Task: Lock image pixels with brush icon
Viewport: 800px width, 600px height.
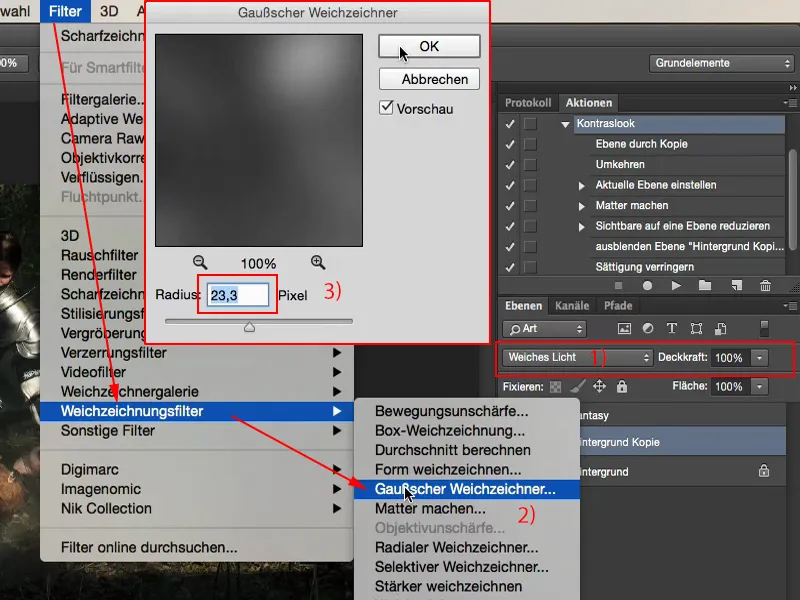Action: [578, 387]
